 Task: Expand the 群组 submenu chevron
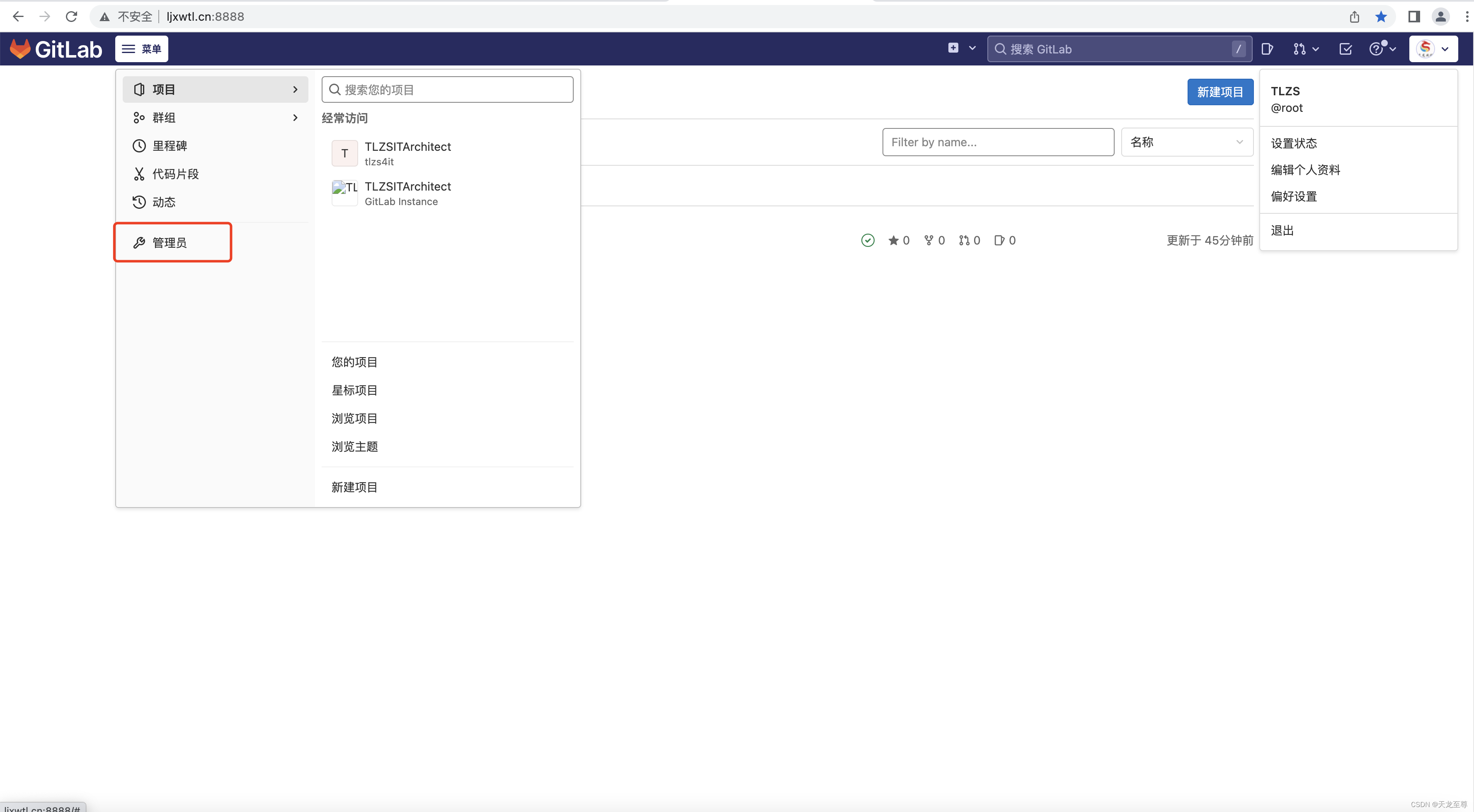click(295, 117)
